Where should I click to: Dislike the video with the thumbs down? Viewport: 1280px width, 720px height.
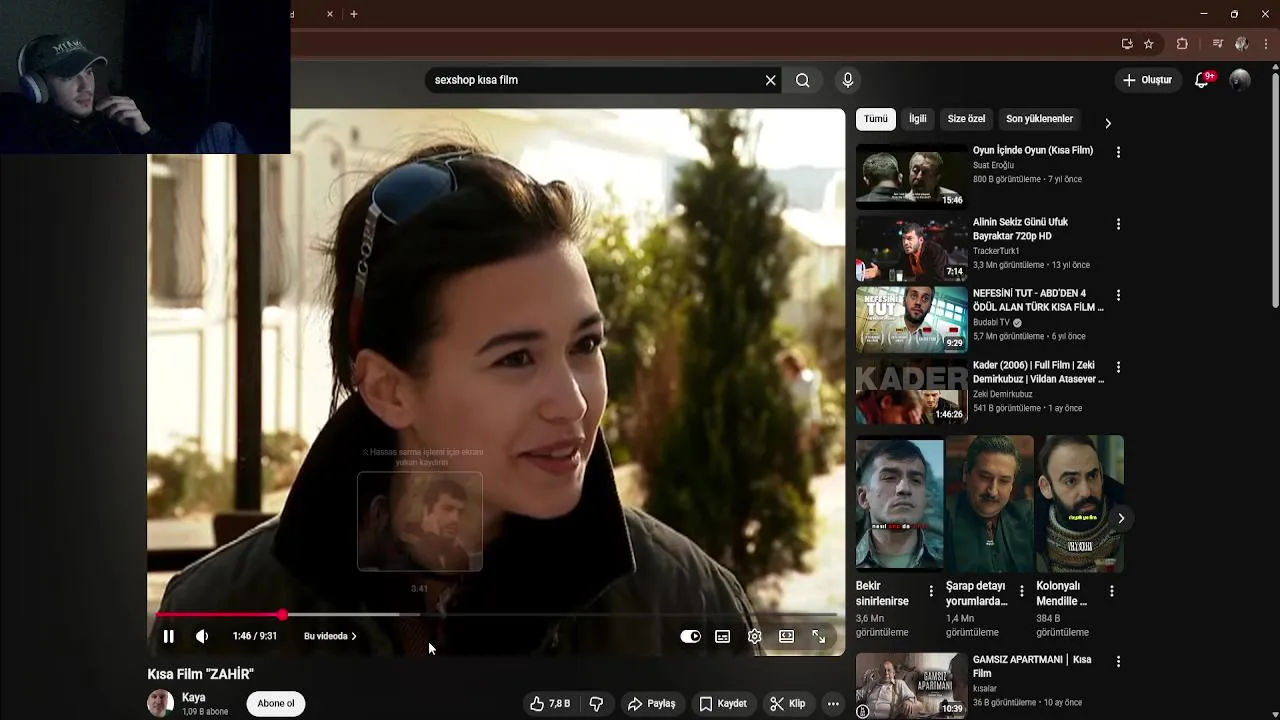point(596,704)
